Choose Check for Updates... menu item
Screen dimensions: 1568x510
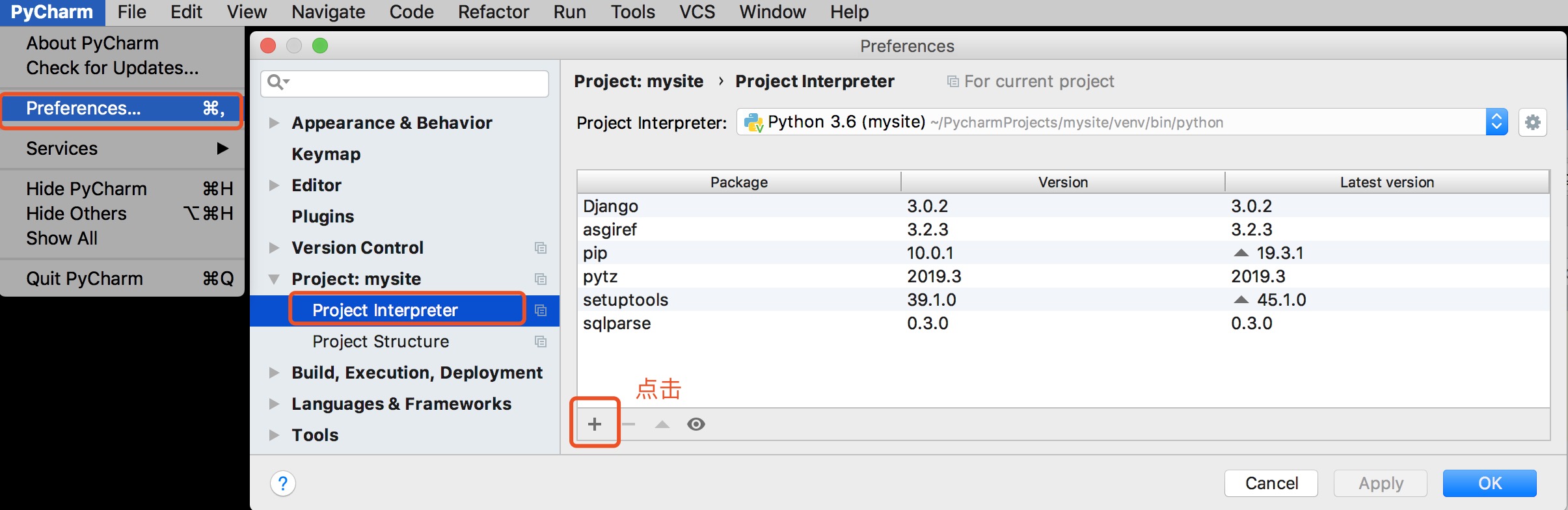113,68
